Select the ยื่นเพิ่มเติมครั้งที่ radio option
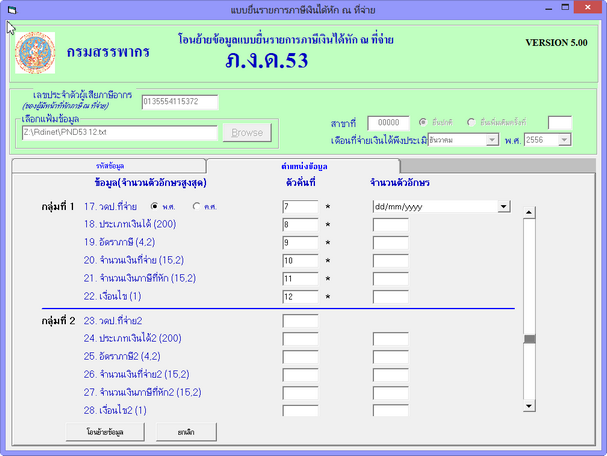This screenshot has width=607, height=456. pos(471,122)
